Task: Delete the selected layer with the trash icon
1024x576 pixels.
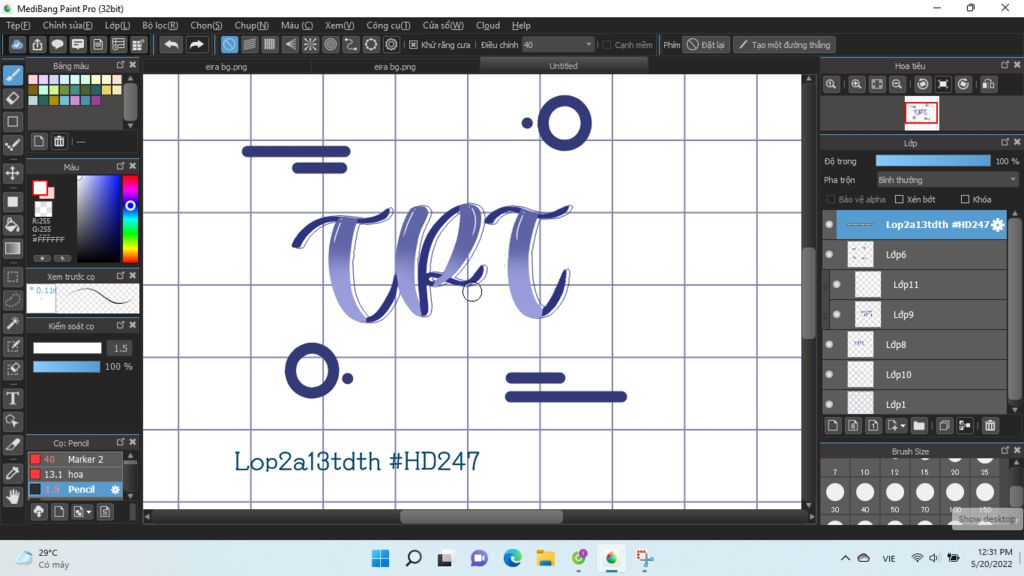Action: coord(990,426)
